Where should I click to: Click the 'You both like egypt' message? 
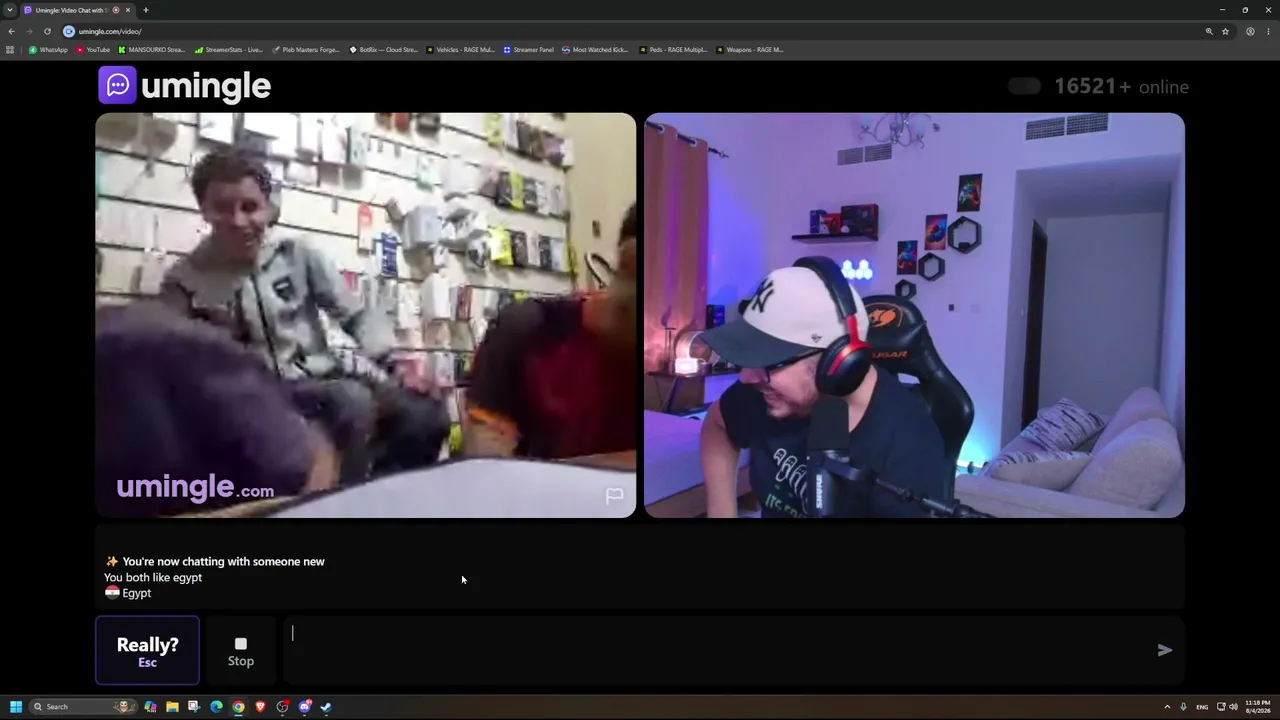[x=153, y=577]
